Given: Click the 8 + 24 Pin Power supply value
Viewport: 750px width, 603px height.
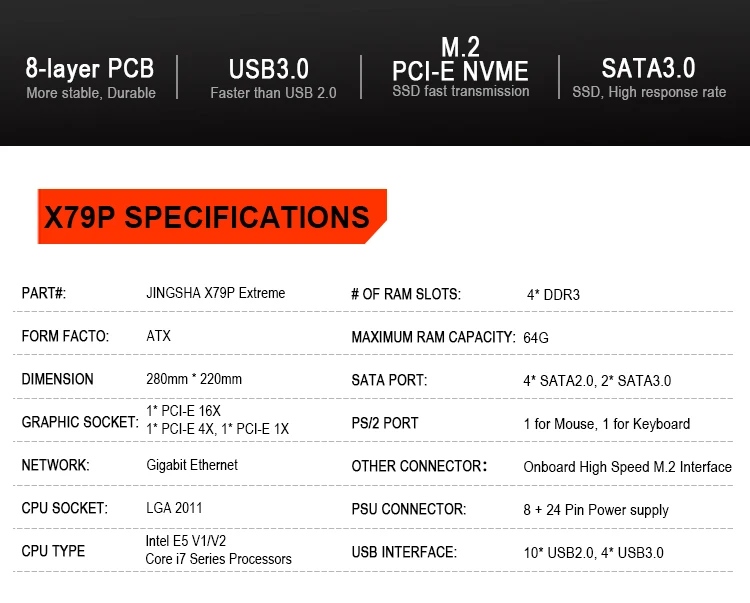Looking at the screenshot, I should tap(596, 510).
